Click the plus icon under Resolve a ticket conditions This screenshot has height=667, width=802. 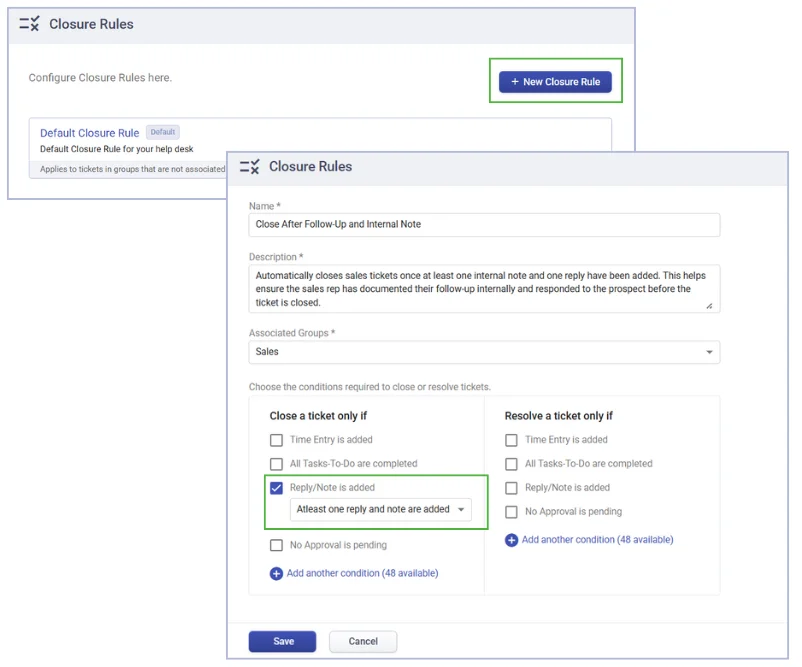pyautogui.click(x=511, y=540)
